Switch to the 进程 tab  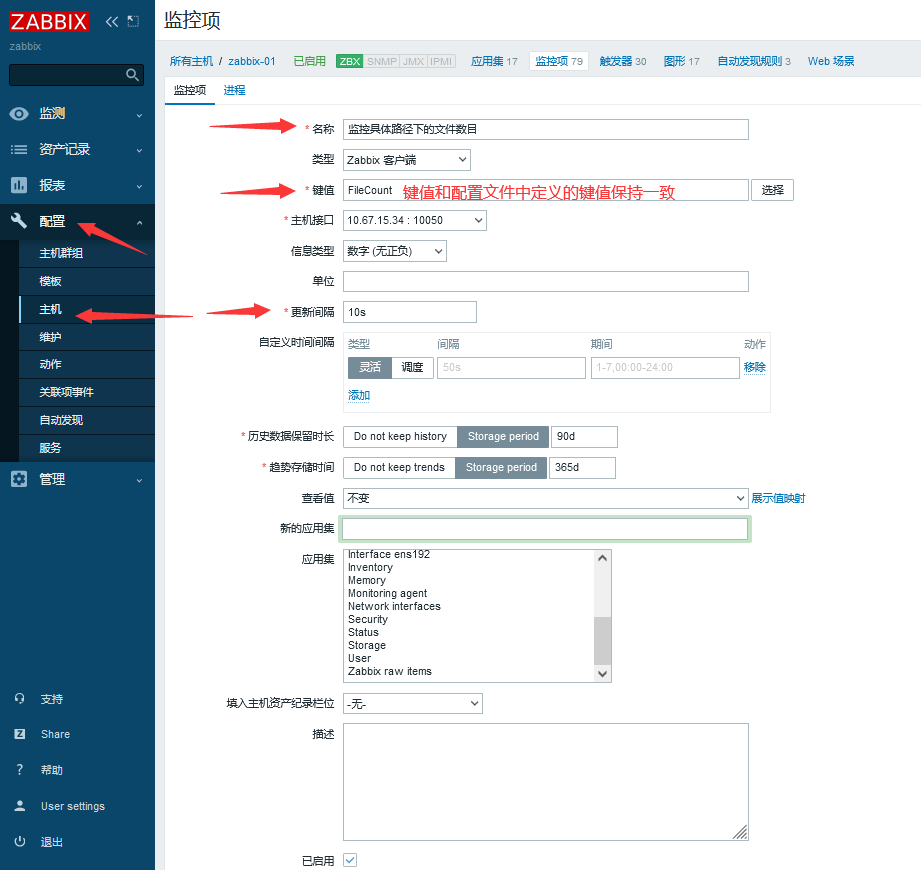point(234,90)
